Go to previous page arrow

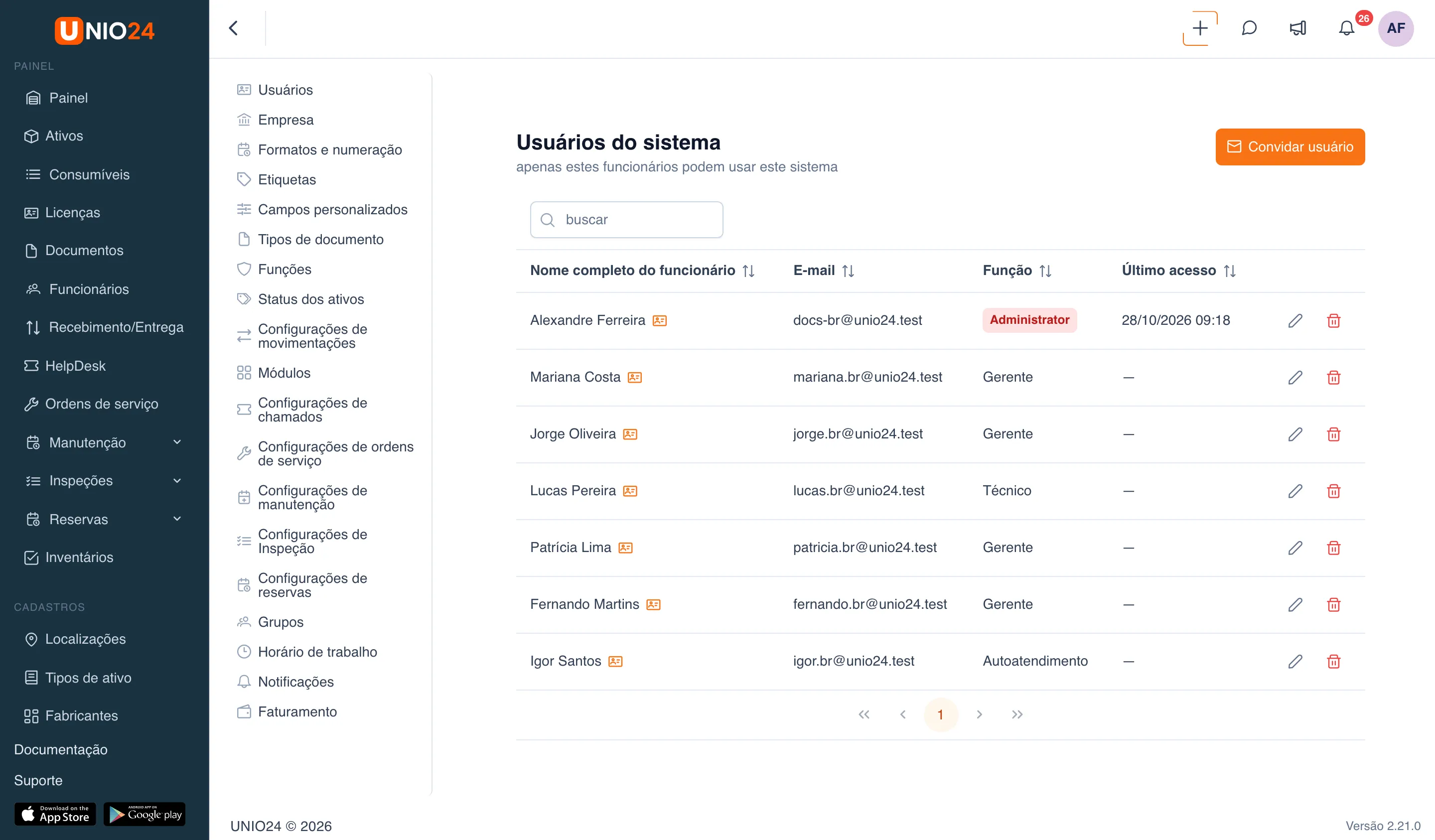point(902,714)
